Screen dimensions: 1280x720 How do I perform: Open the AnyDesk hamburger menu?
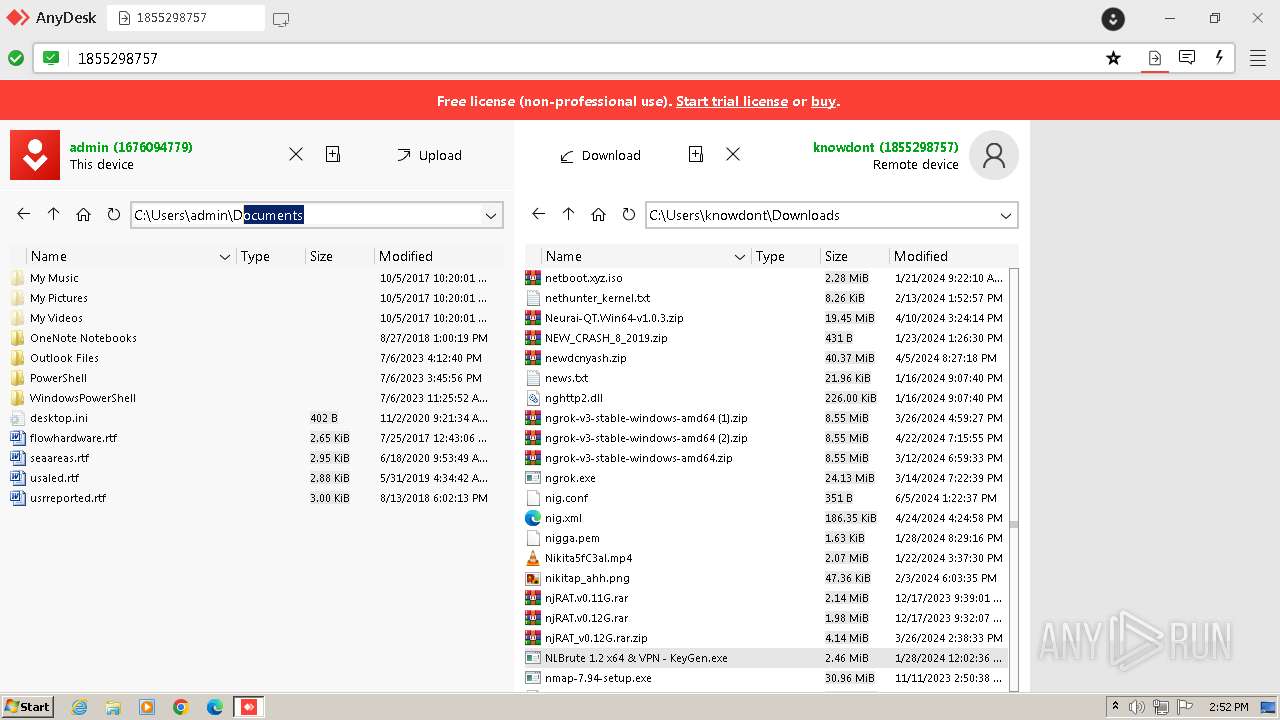click(x=1258, y=58)
